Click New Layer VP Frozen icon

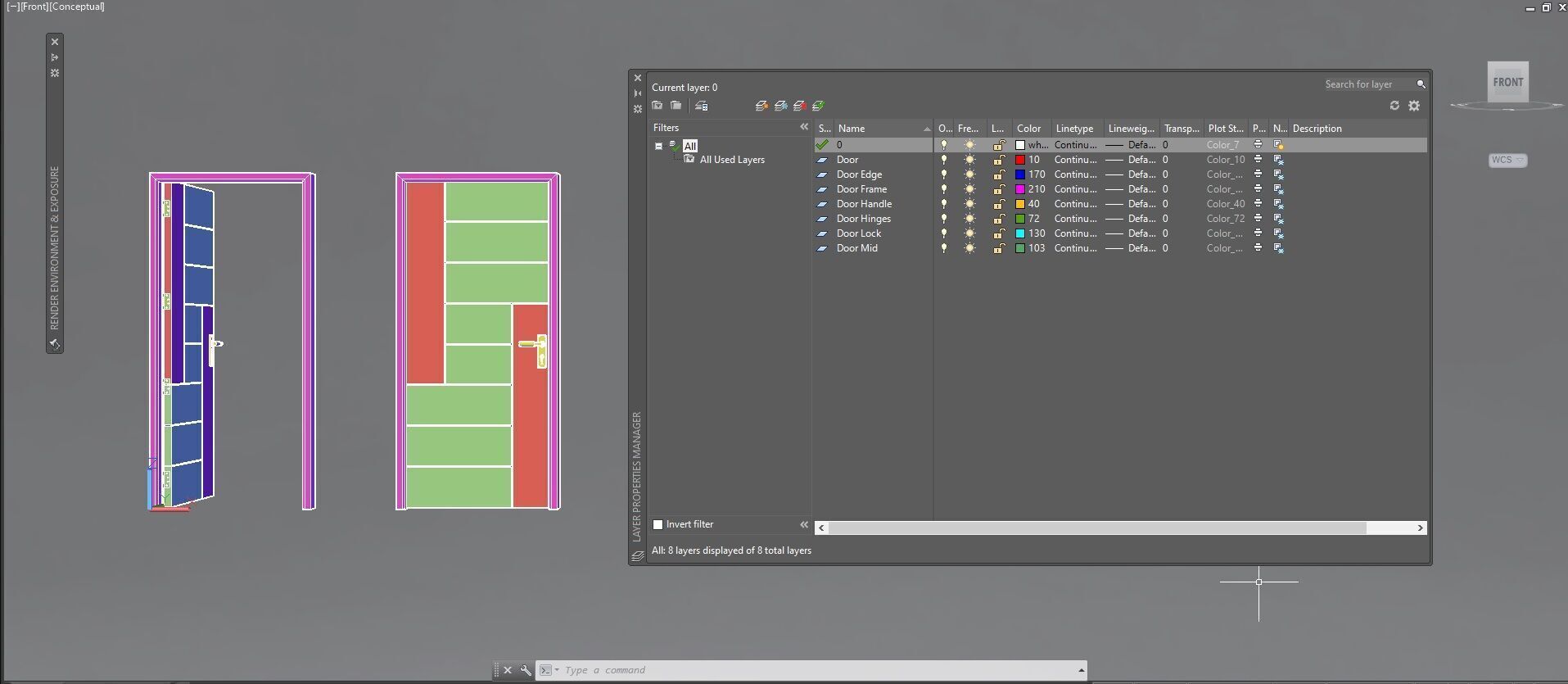[x=780, y=106]
